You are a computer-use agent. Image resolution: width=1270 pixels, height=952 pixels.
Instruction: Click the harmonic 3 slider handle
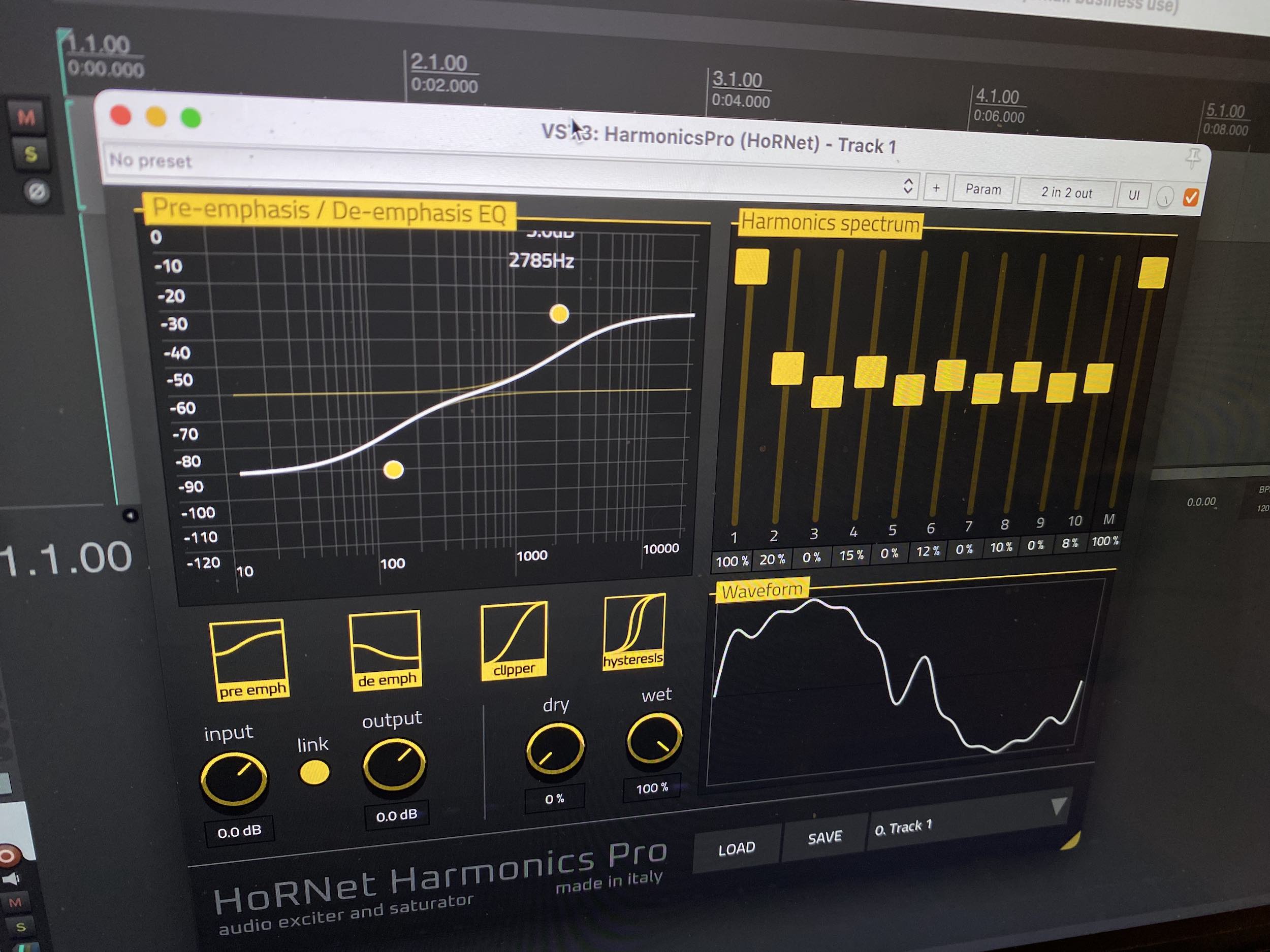click(828, 392)
